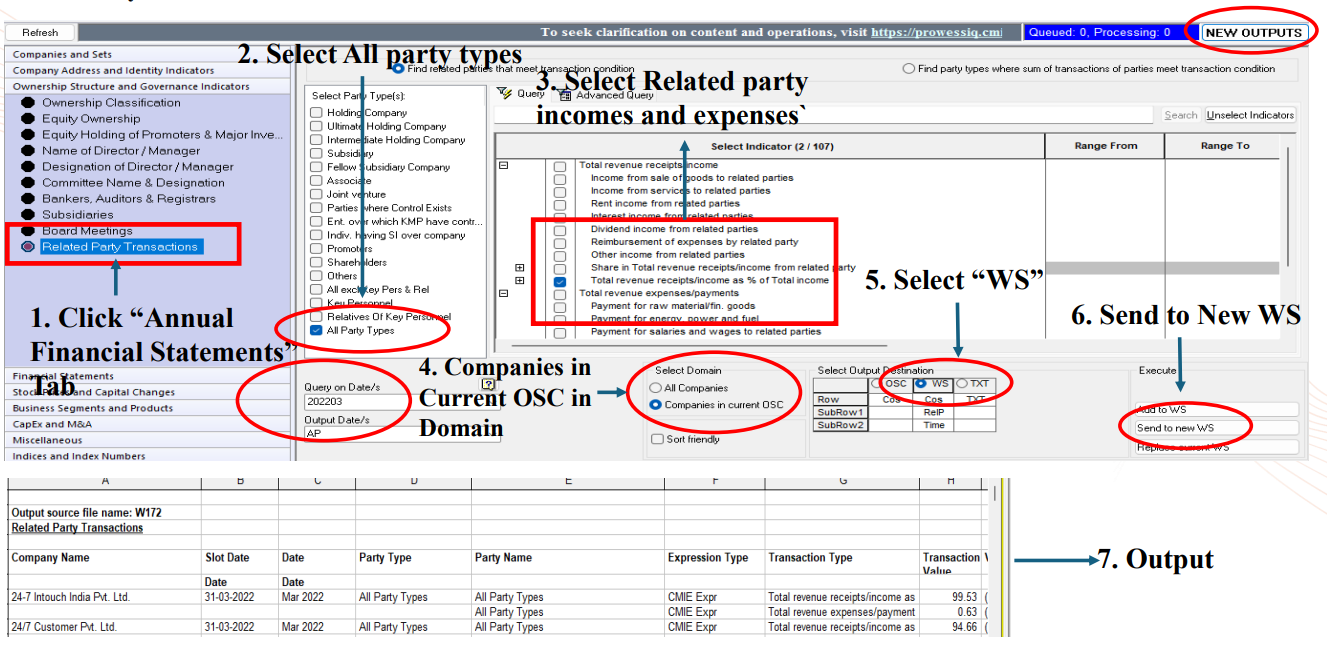Click the Equity Ownership bullet icon
The width and height of the screenshot is (1327, 647).
click(28, 119)
